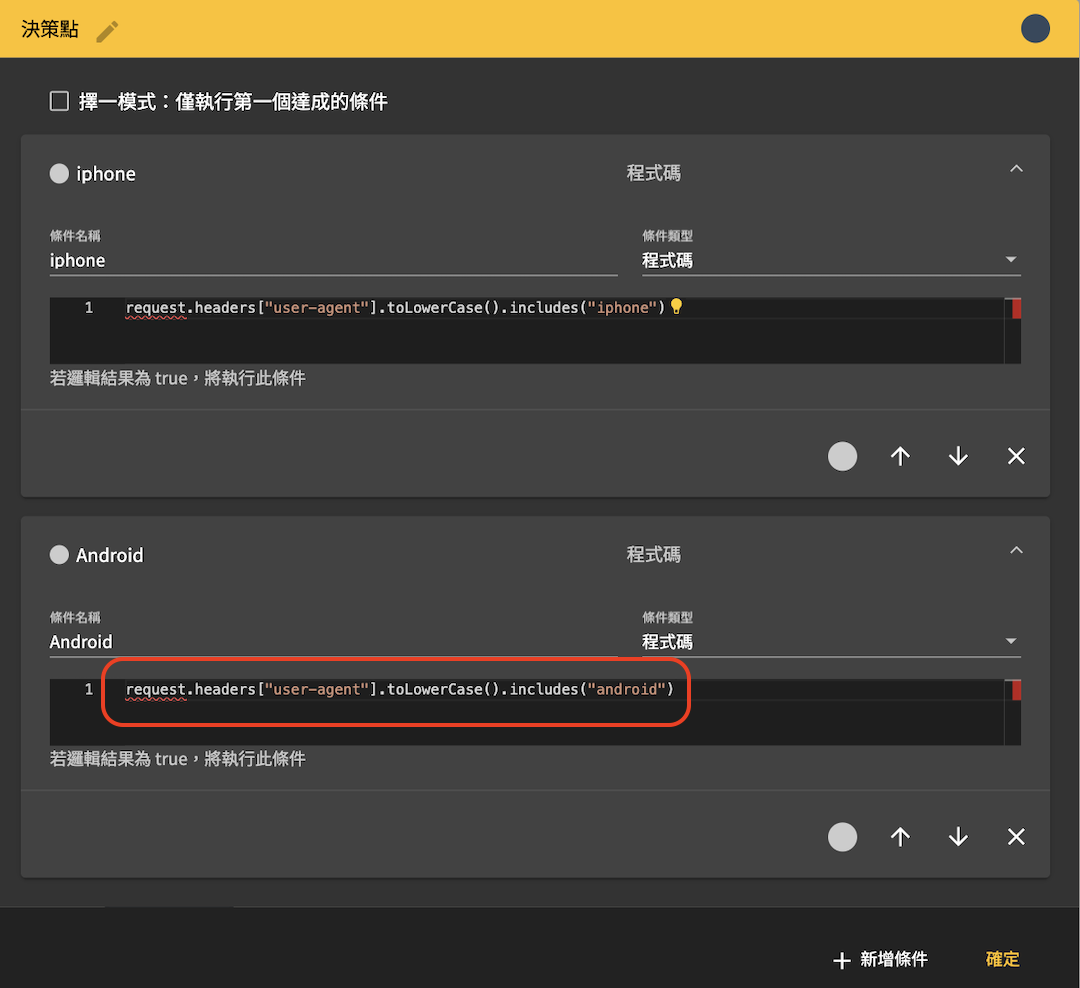Click the dark circle icon in yellow header
The image size is (1080, 988).
pyautogui.click(x=1035, y=28)
